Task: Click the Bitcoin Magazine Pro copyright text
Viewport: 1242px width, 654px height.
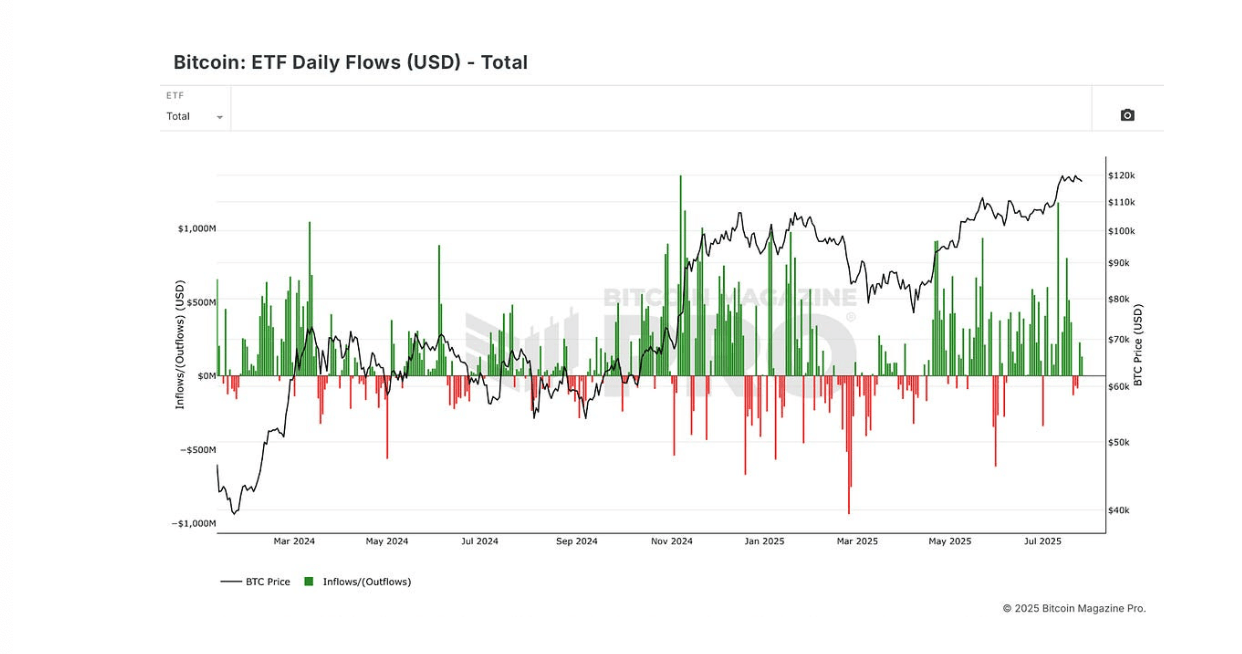Action: coord(1074,608)
